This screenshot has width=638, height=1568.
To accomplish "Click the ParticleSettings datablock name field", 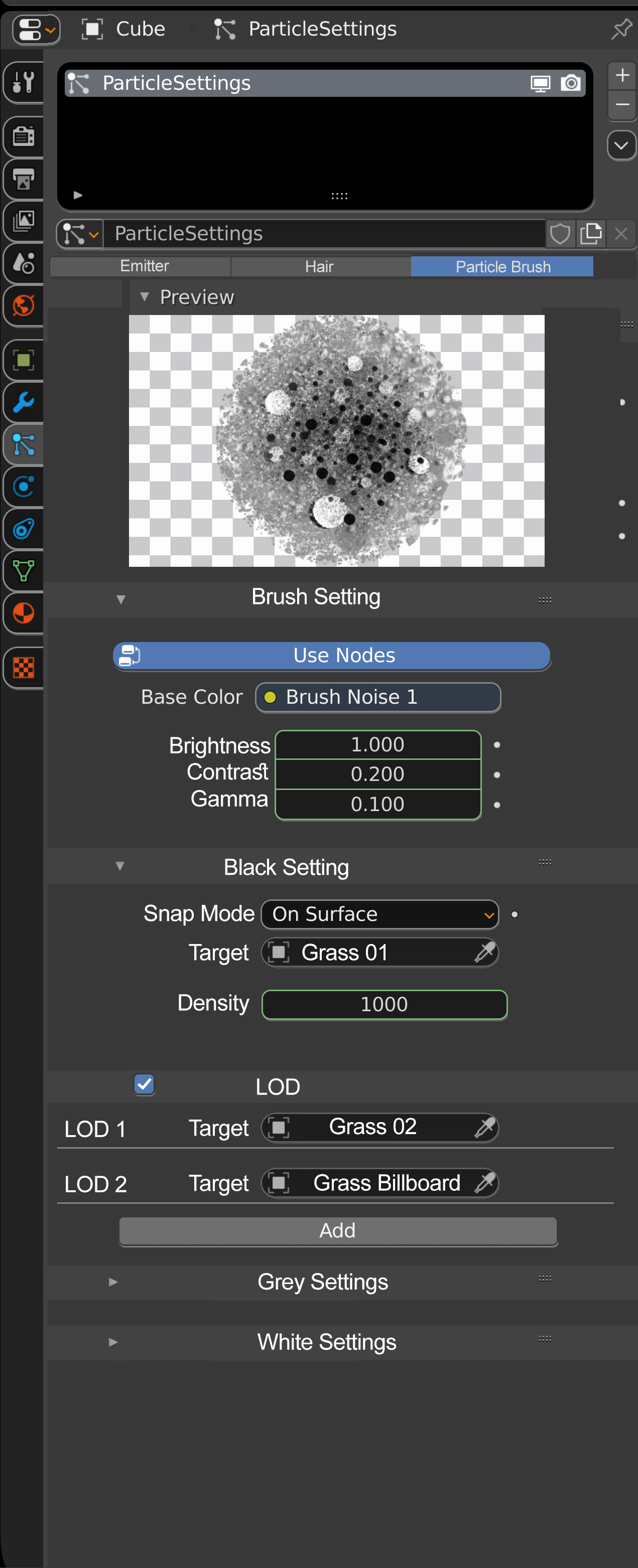I will 324,234.
